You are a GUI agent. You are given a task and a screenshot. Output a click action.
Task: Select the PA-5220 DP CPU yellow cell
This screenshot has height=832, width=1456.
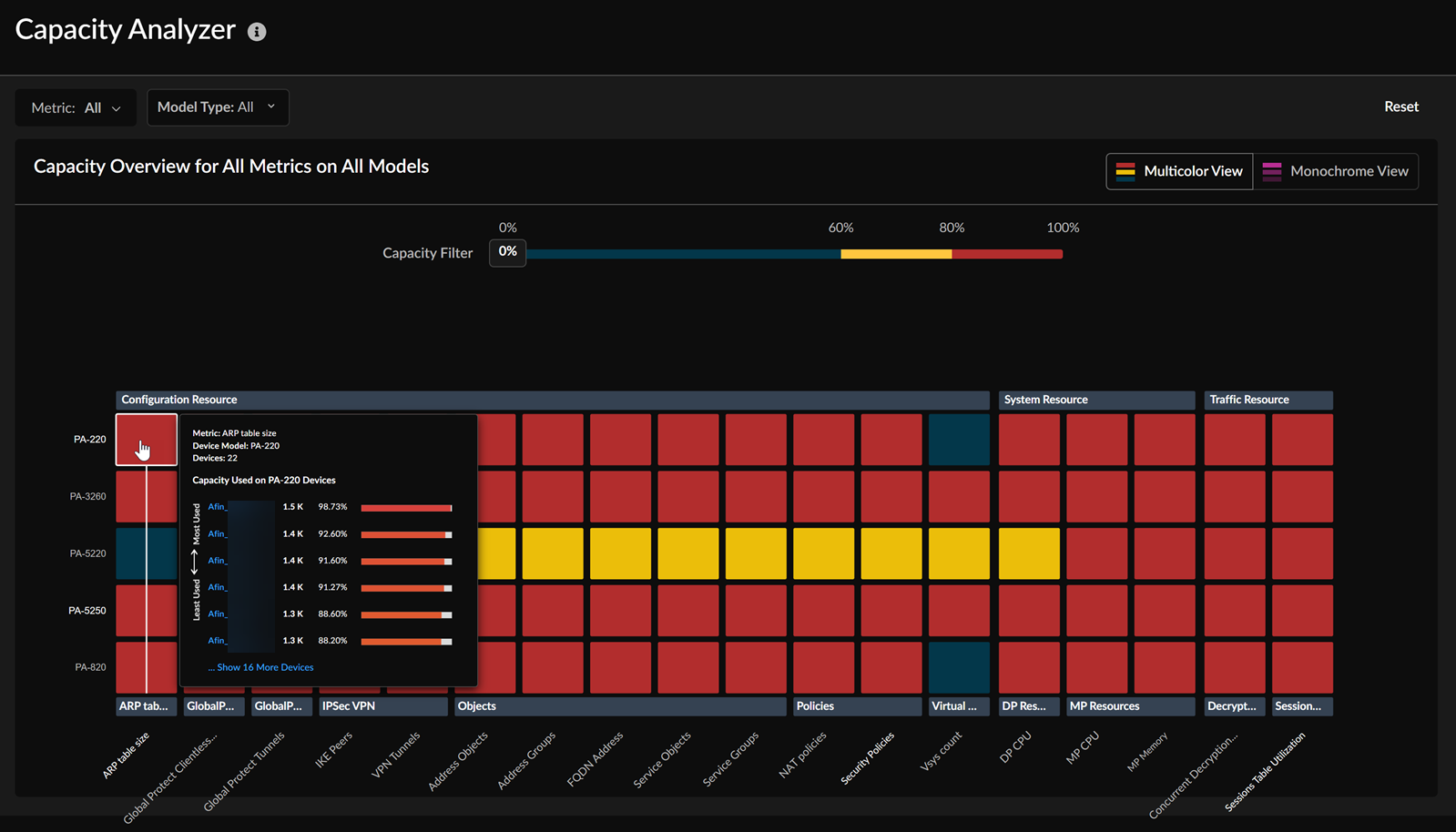click(x=1029, y=553)
